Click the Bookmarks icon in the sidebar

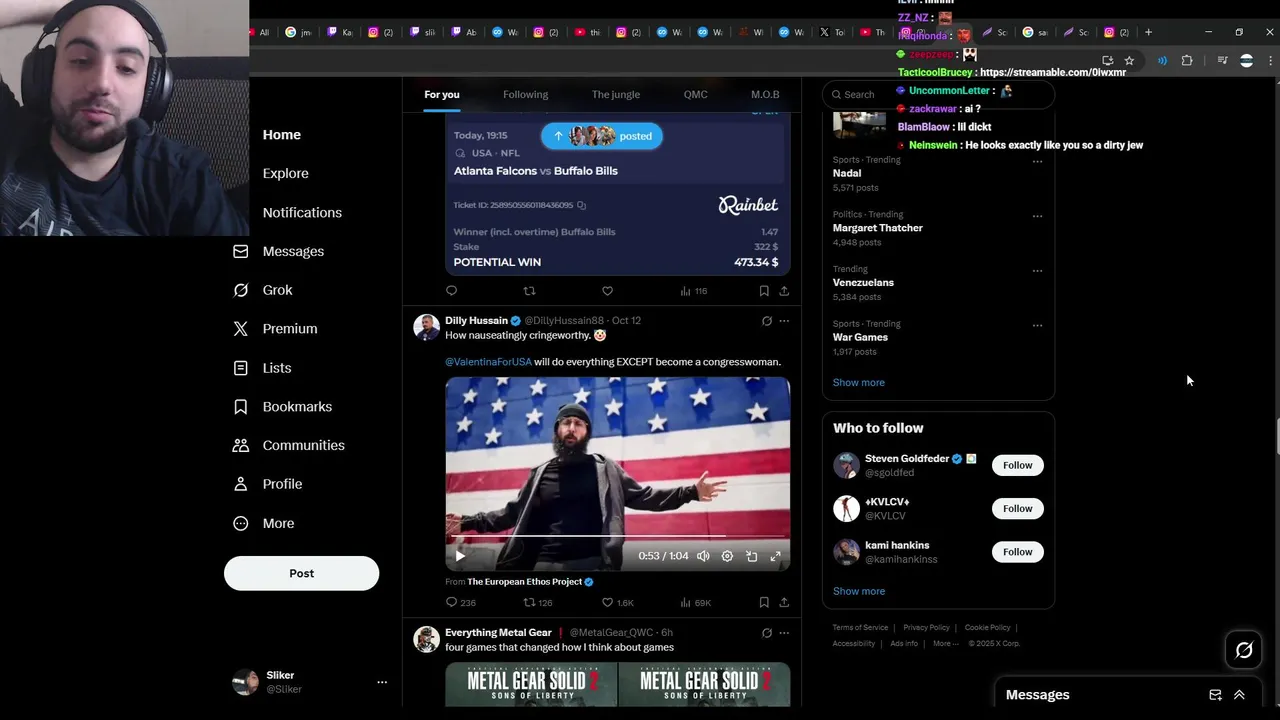tap(240, 407)
